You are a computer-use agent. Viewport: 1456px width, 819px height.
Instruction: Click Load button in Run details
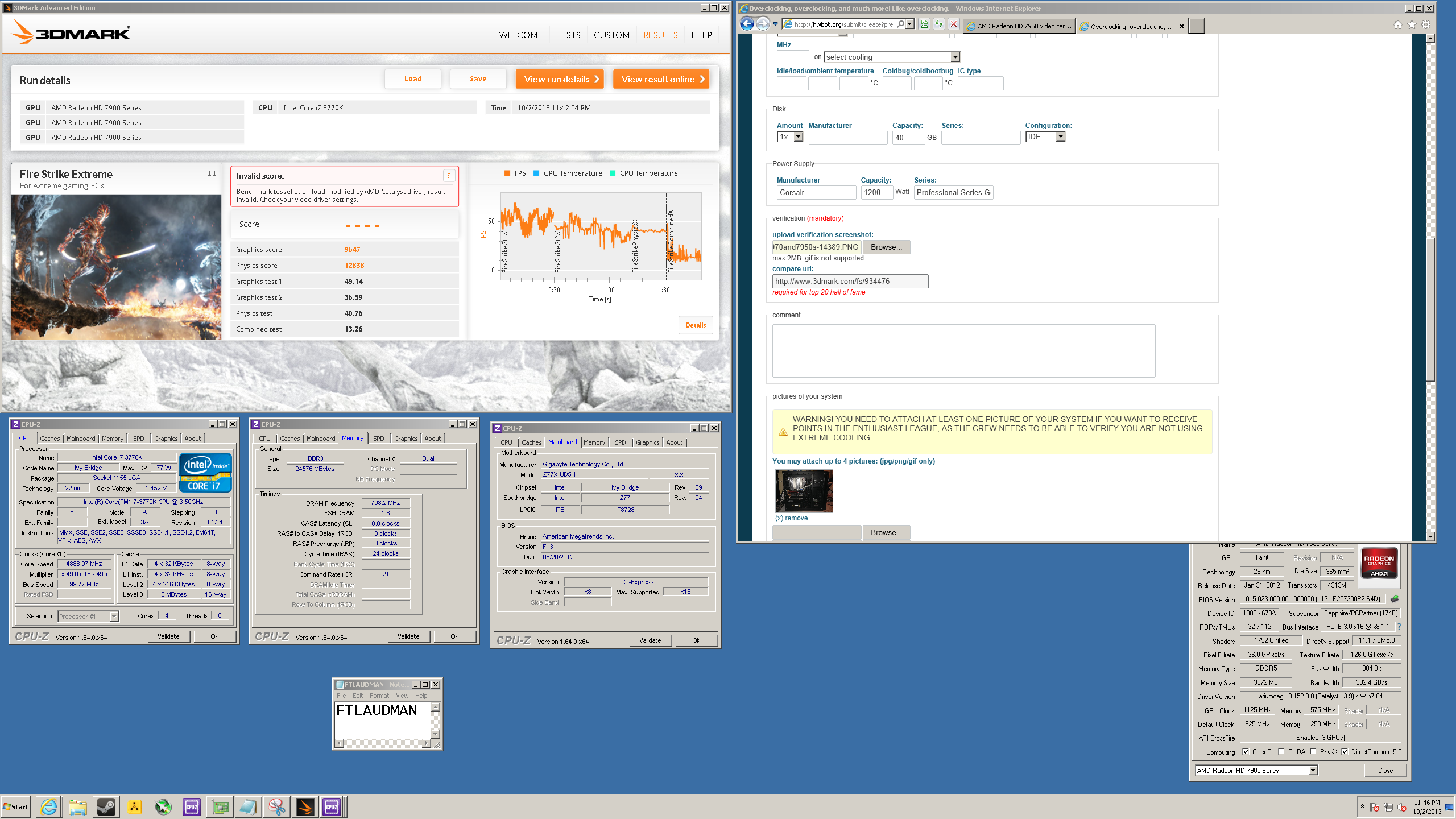(x=413, y=79)
